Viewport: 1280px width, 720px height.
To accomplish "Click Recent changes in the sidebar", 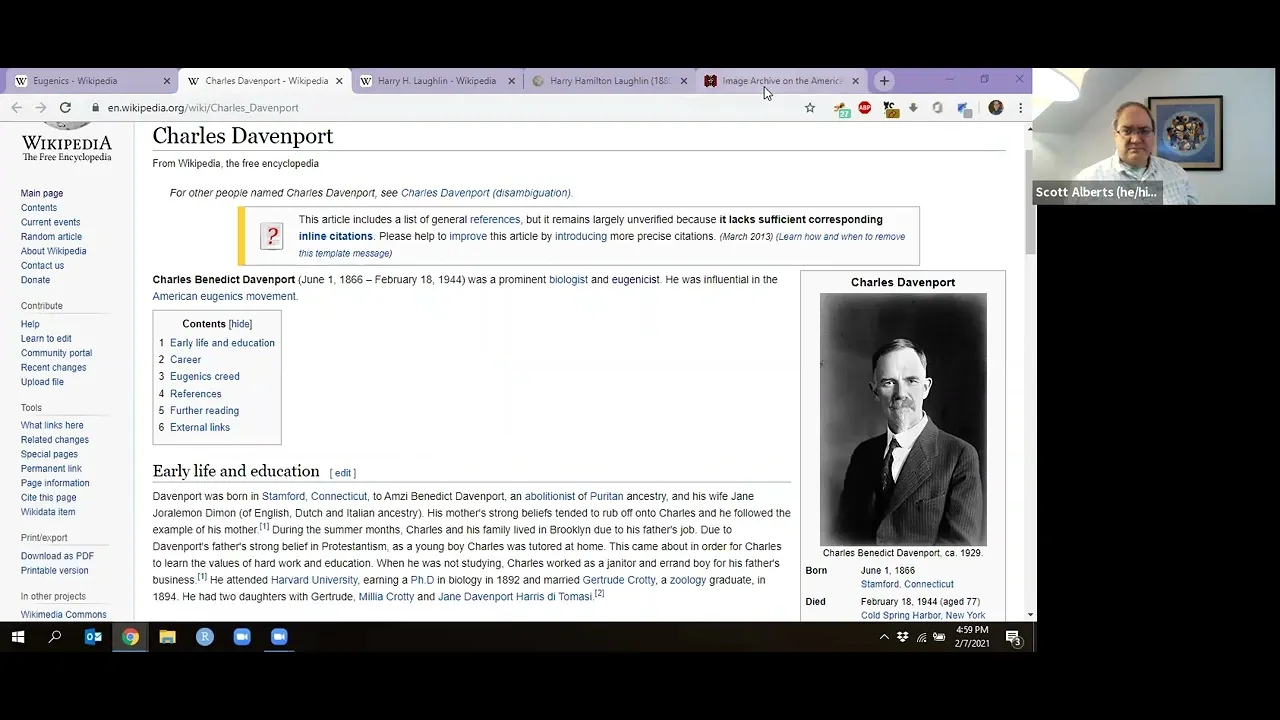I will coord(53,367).
